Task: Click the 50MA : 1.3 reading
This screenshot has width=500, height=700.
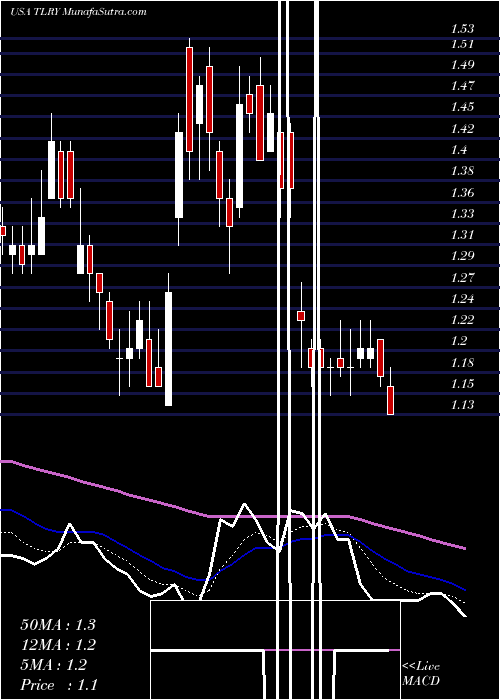Action: tap(58, 625)
